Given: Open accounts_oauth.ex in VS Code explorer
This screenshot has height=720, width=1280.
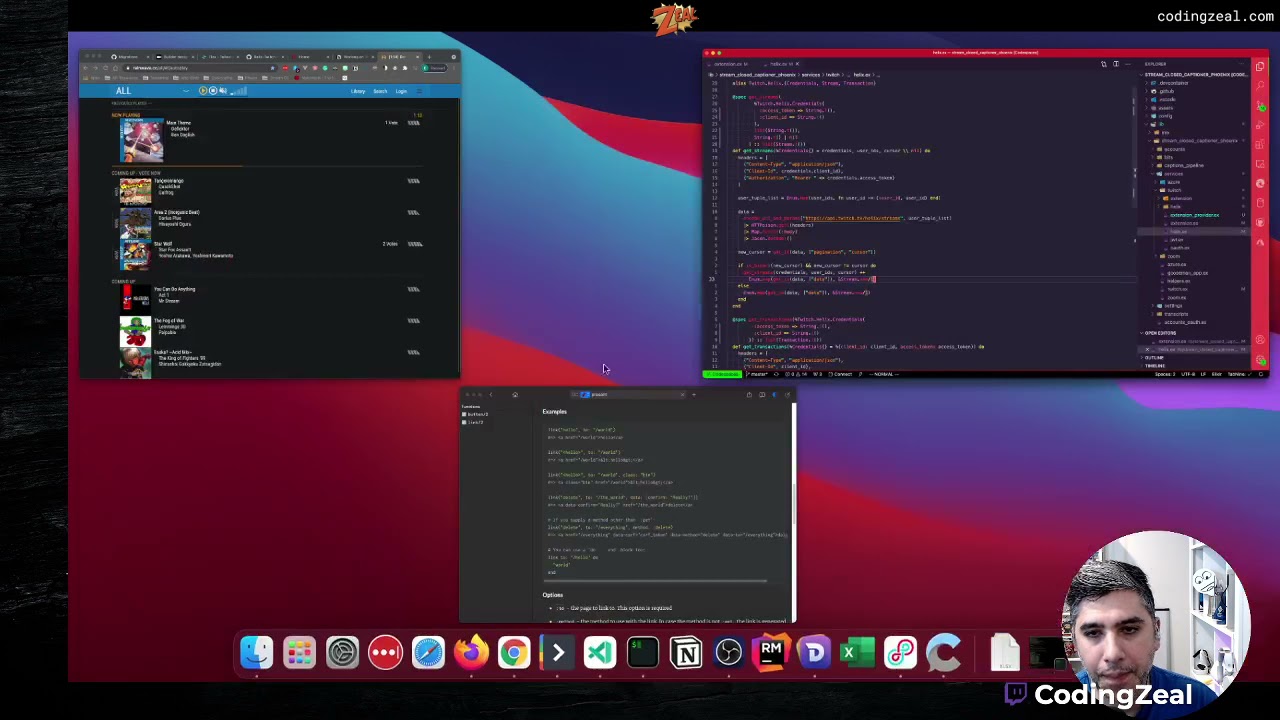Looking at the screenshot, I should click(x=1185, y=322).
